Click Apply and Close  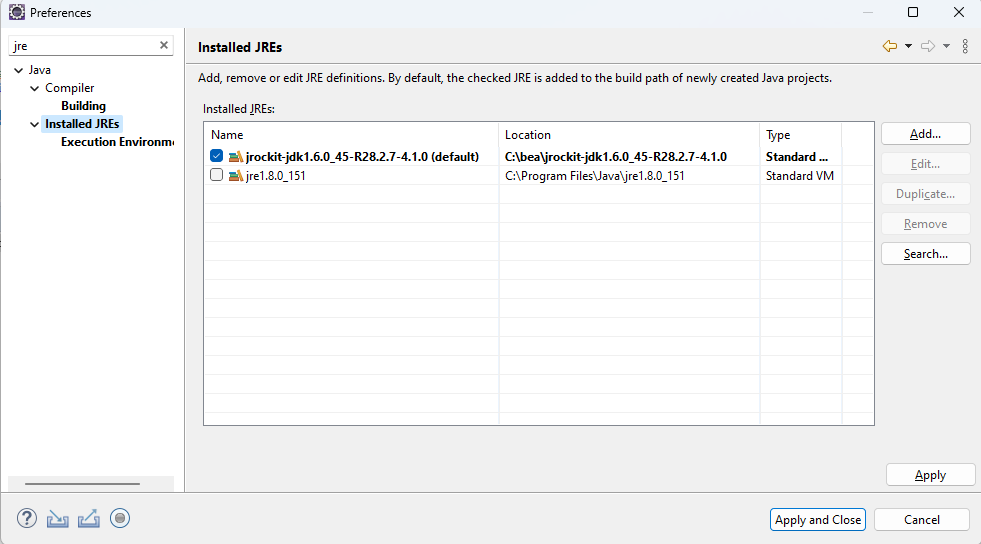(x=818, y=520)
